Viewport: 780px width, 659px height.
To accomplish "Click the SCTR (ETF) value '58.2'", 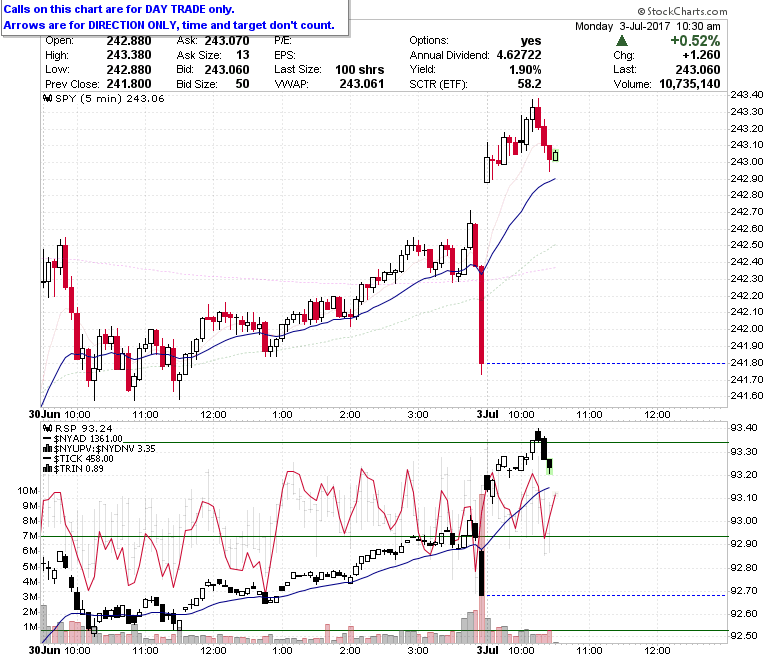I will coord(529,84).
